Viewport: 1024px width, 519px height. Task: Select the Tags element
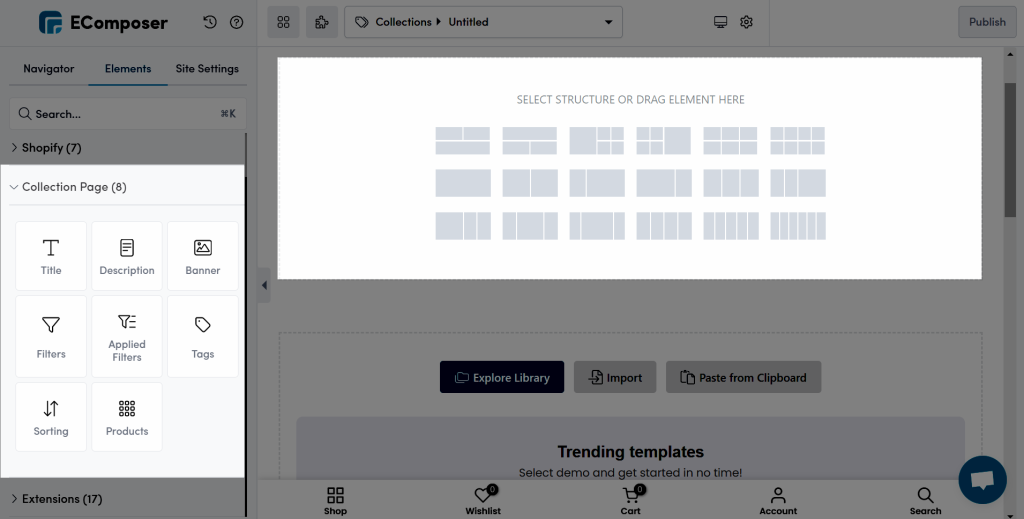pyautogui.click(x=202, y=336)
